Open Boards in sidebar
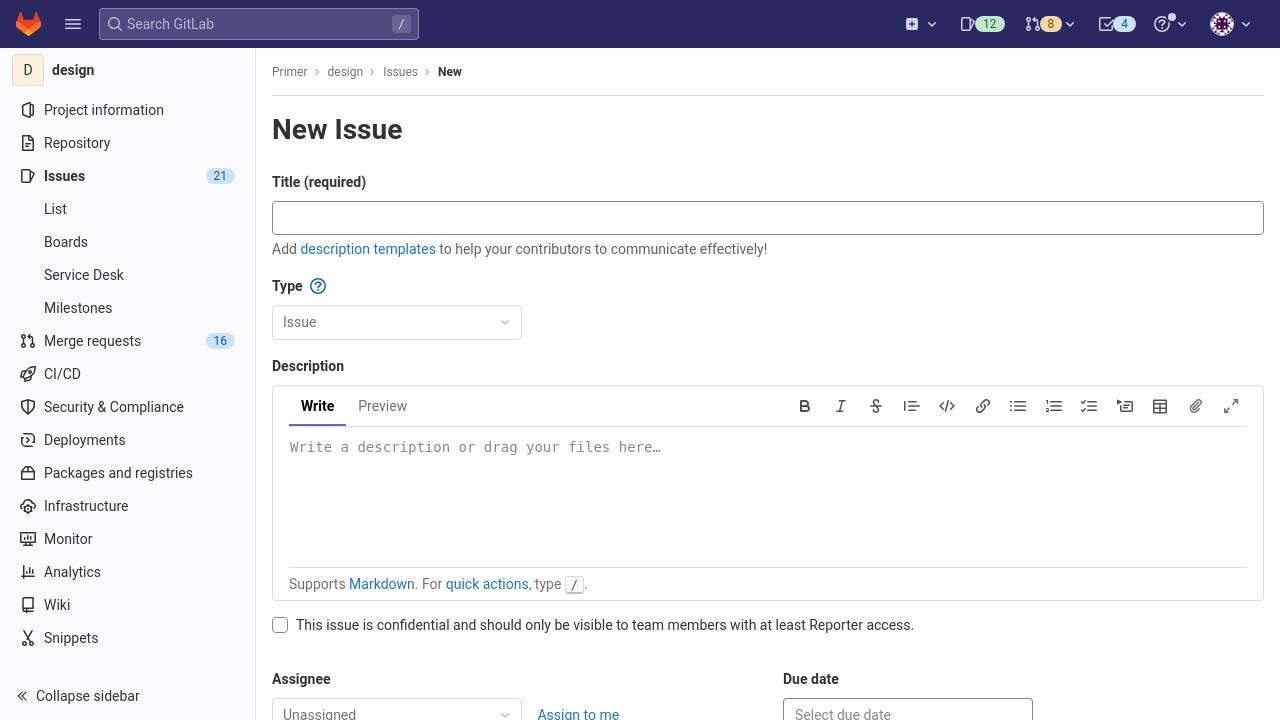The width and height of the screenshot is (1280, 720). [x=66, y=242]
